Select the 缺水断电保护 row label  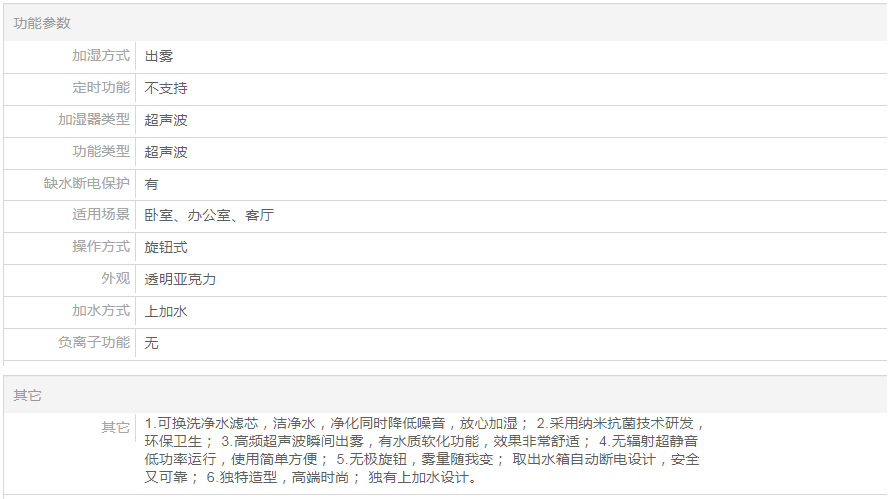(x=86, y=184)
